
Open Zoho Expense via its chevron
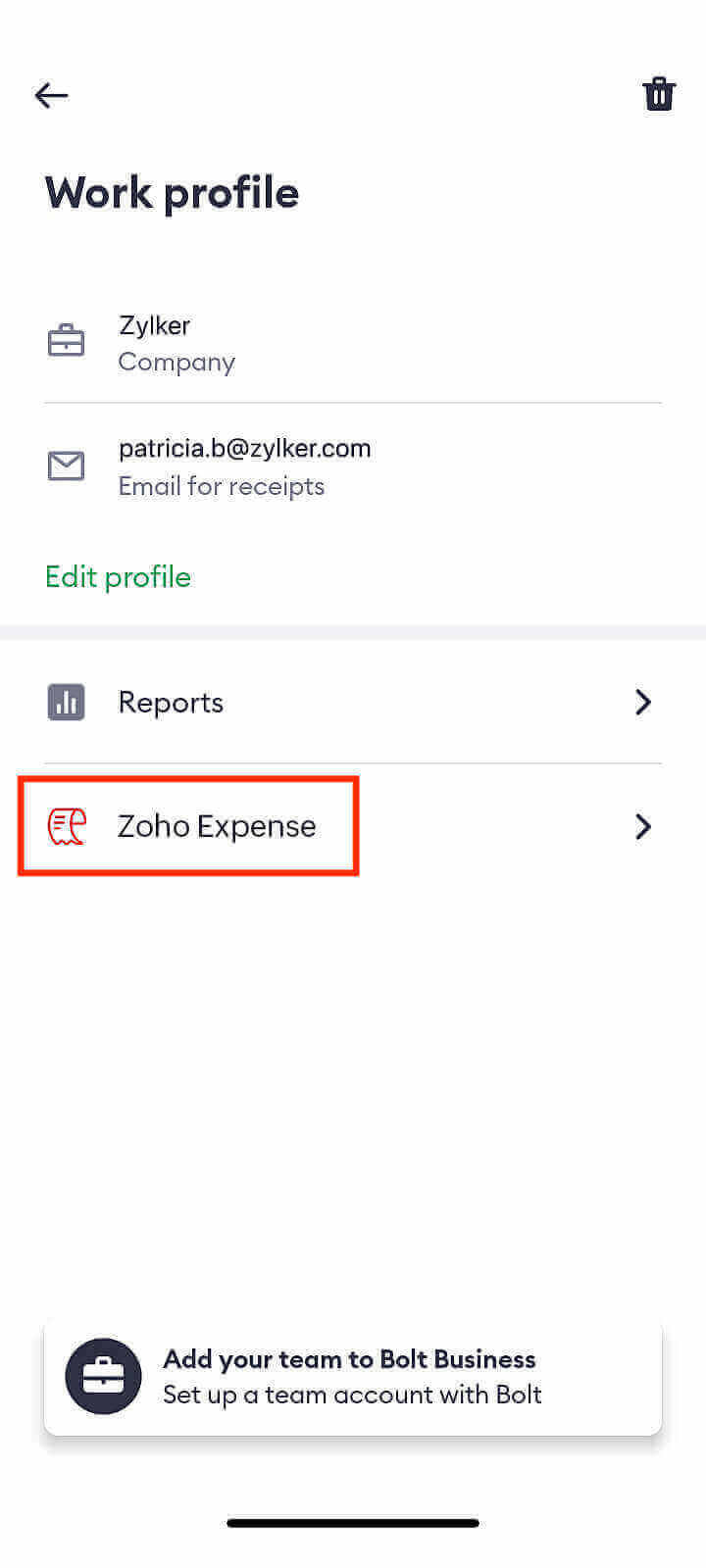[642, 826]
